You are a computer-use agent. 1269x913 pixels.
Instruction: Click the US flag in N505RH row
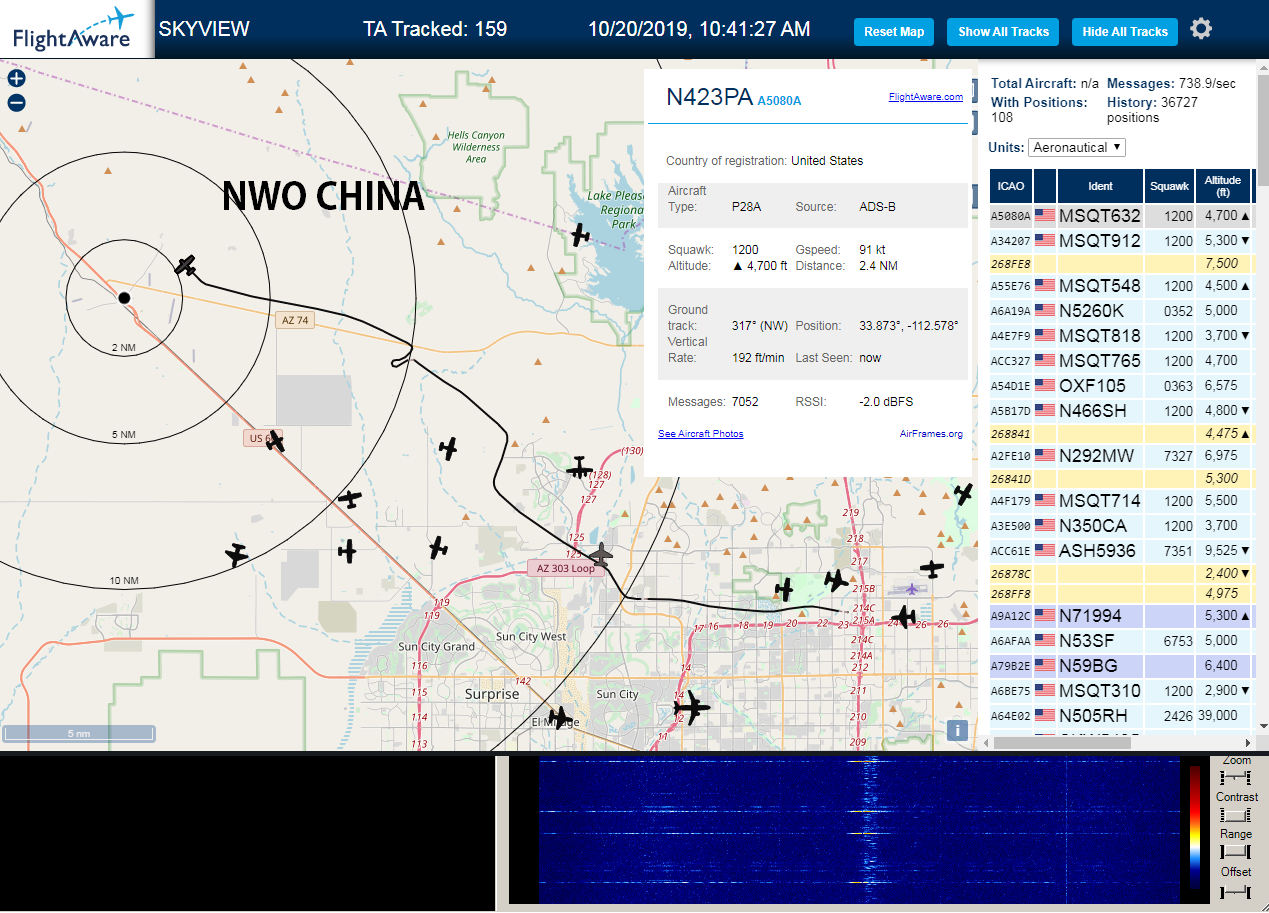[x=1045, y=716]
